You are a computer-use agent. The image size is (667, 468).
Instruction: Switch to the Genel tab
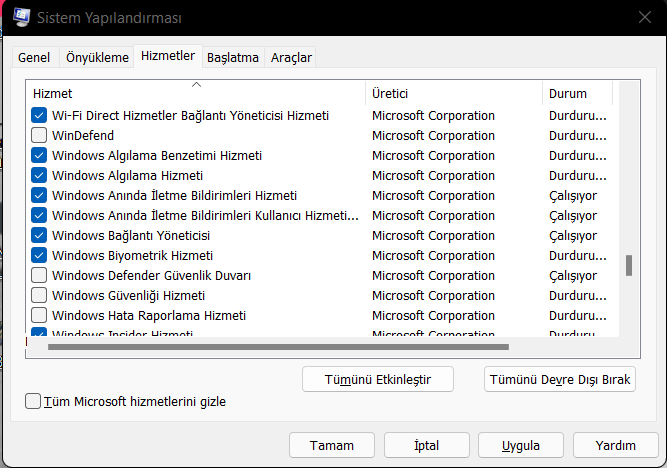click(34, 58)
